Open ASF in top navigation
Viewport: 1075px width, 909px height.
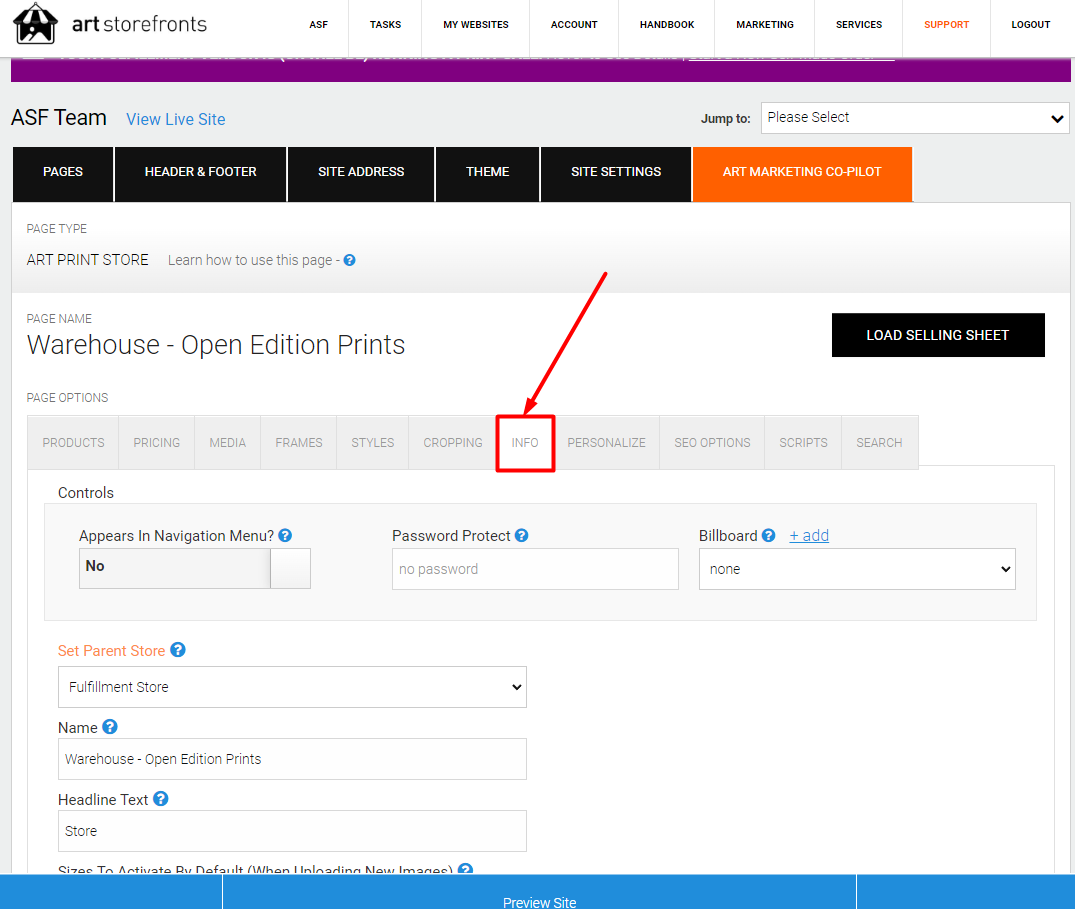pyautogui.click(x=318, y=25)
